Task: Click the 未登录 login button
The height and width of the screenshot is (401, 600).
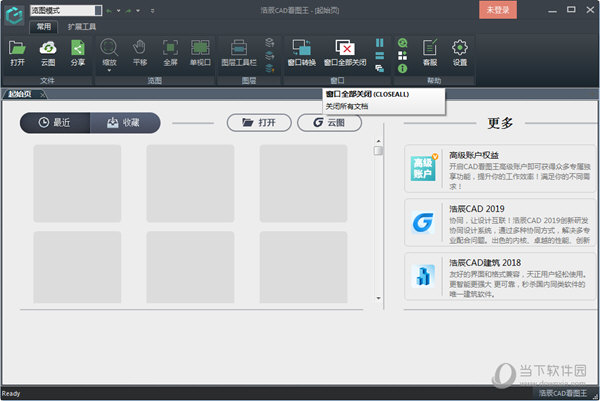Action: tap(497, 10)
